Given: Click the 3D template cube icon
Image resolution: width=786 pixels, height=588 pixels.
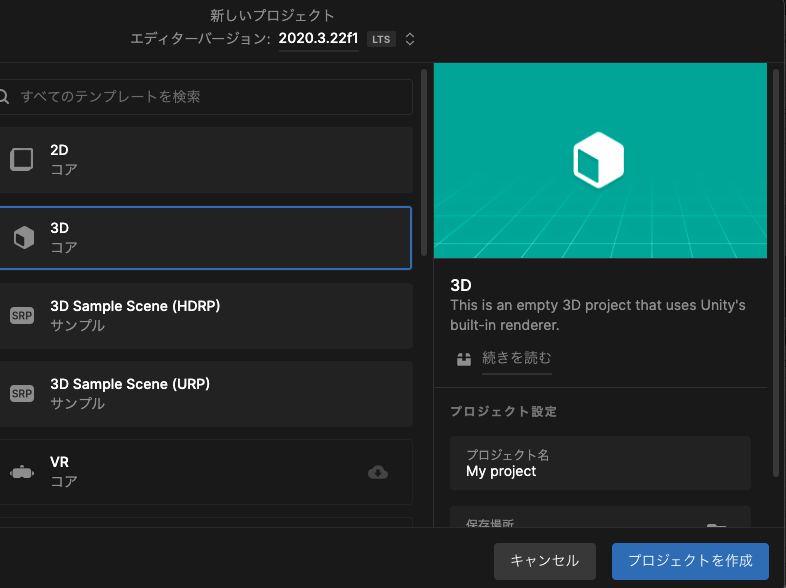Looking at the screenshot, I should click(24, 238).
